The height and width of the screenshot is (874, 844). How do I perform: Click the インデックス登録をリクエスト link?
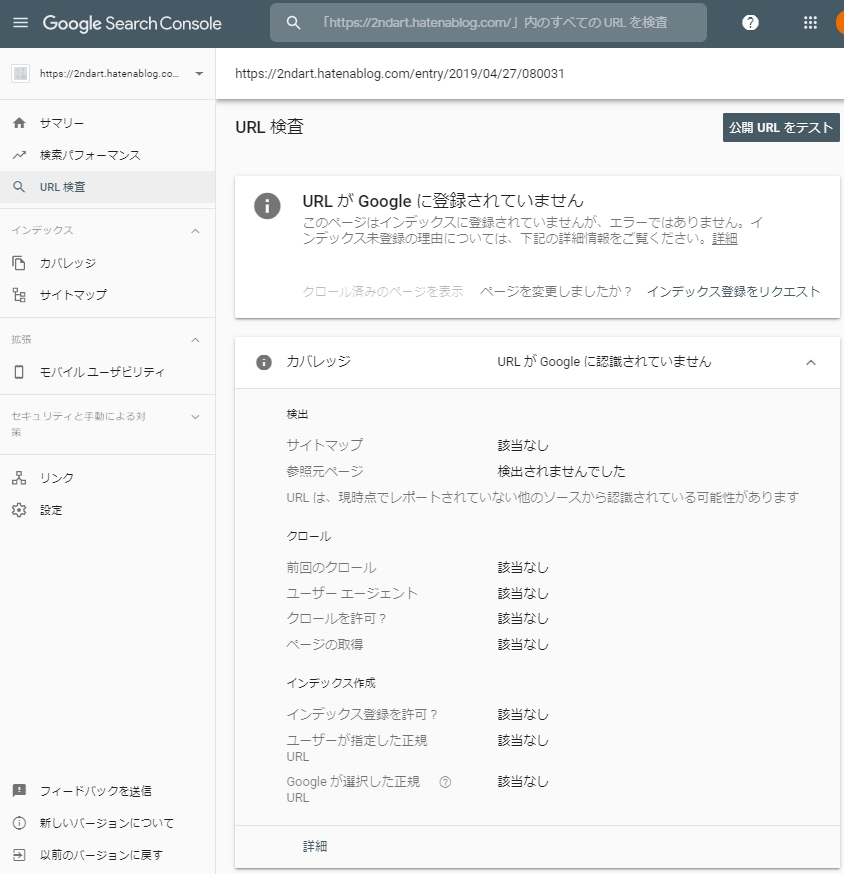point(735,292)
